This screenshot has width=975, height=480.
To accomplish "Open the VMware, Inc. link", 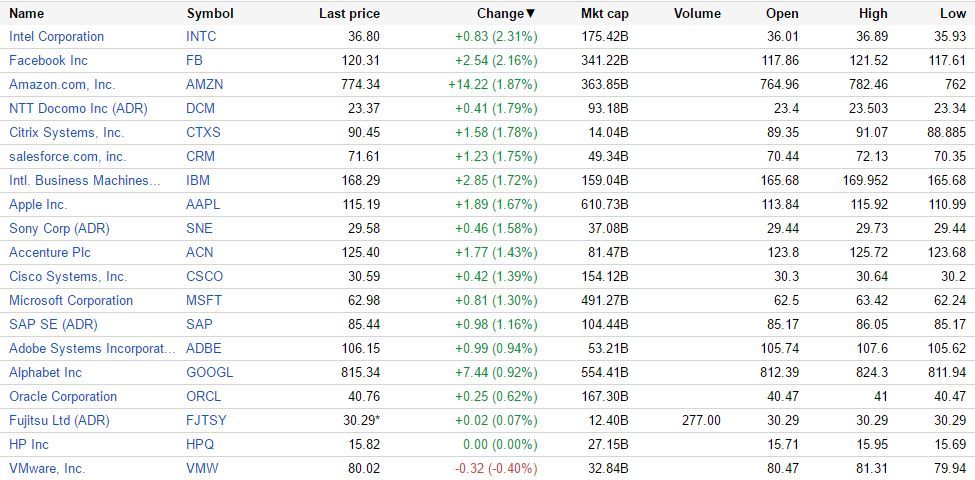I will click(x=47, y=469).
